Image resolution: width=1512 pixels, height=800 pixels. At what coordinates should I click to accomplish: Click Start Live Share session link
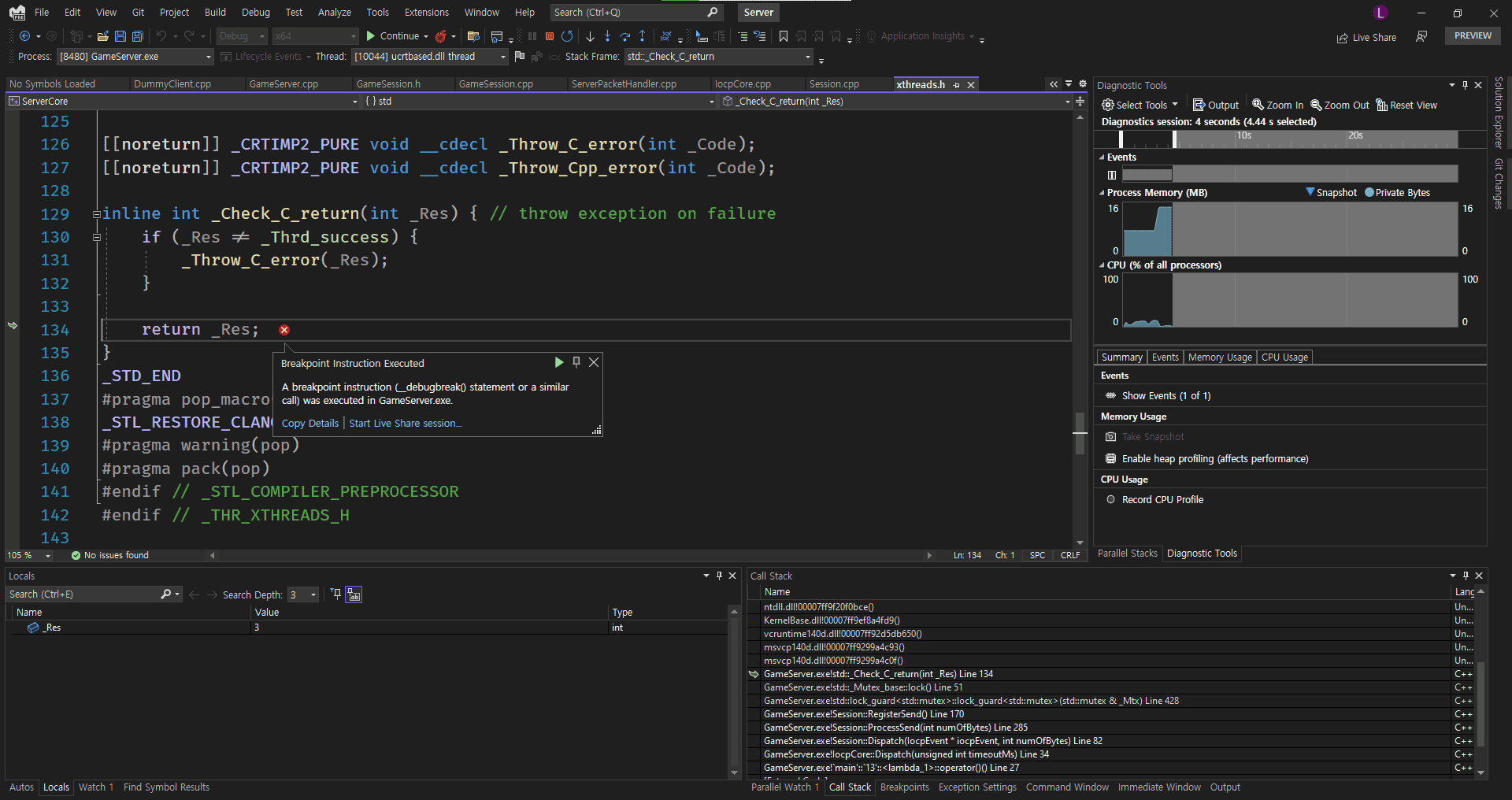(x=406, y=423)
